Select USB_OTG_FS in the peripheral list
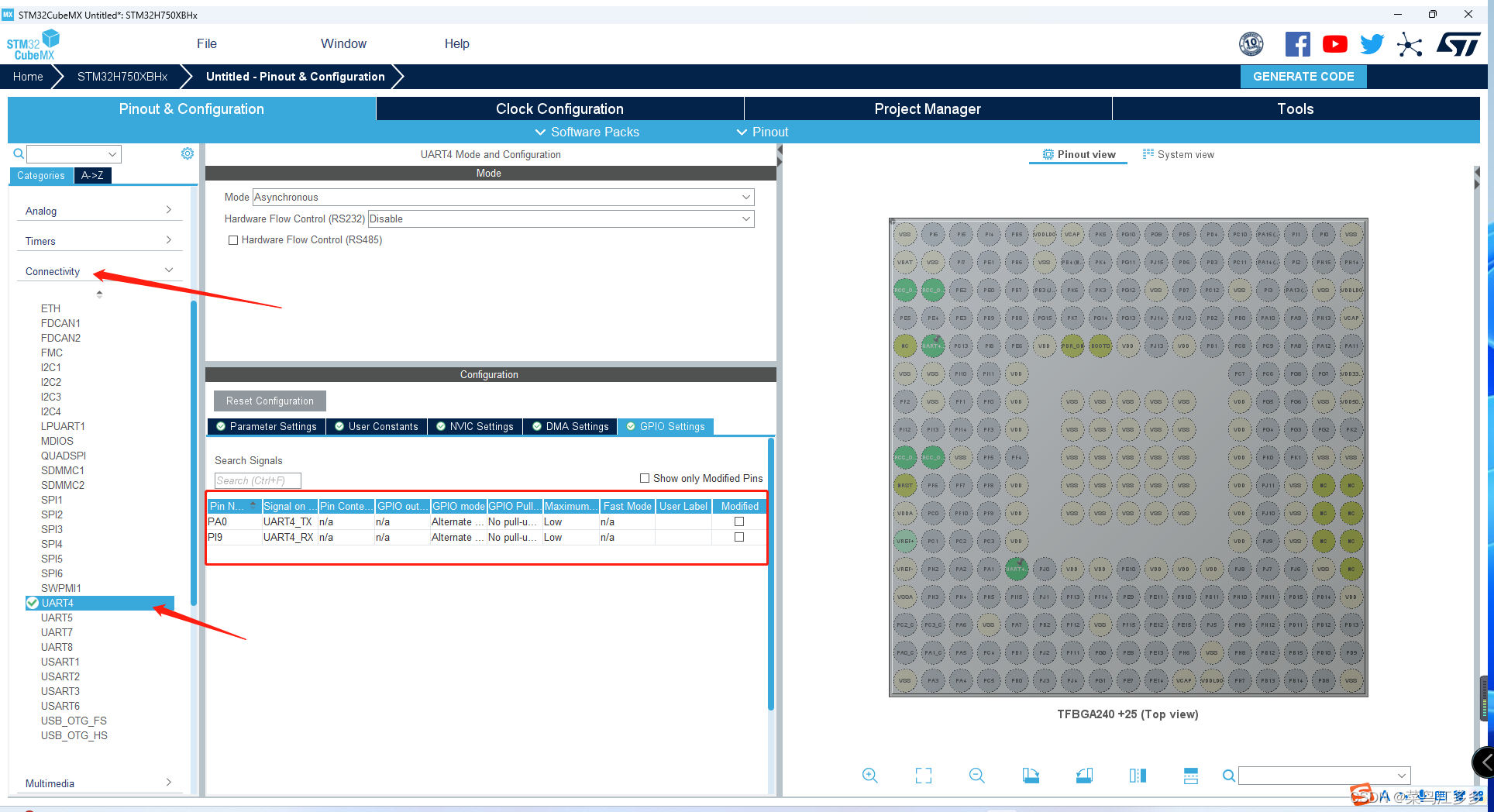The height and width of the screenshot is (812, 1494). pyautogui.click(x=74, y=721)
